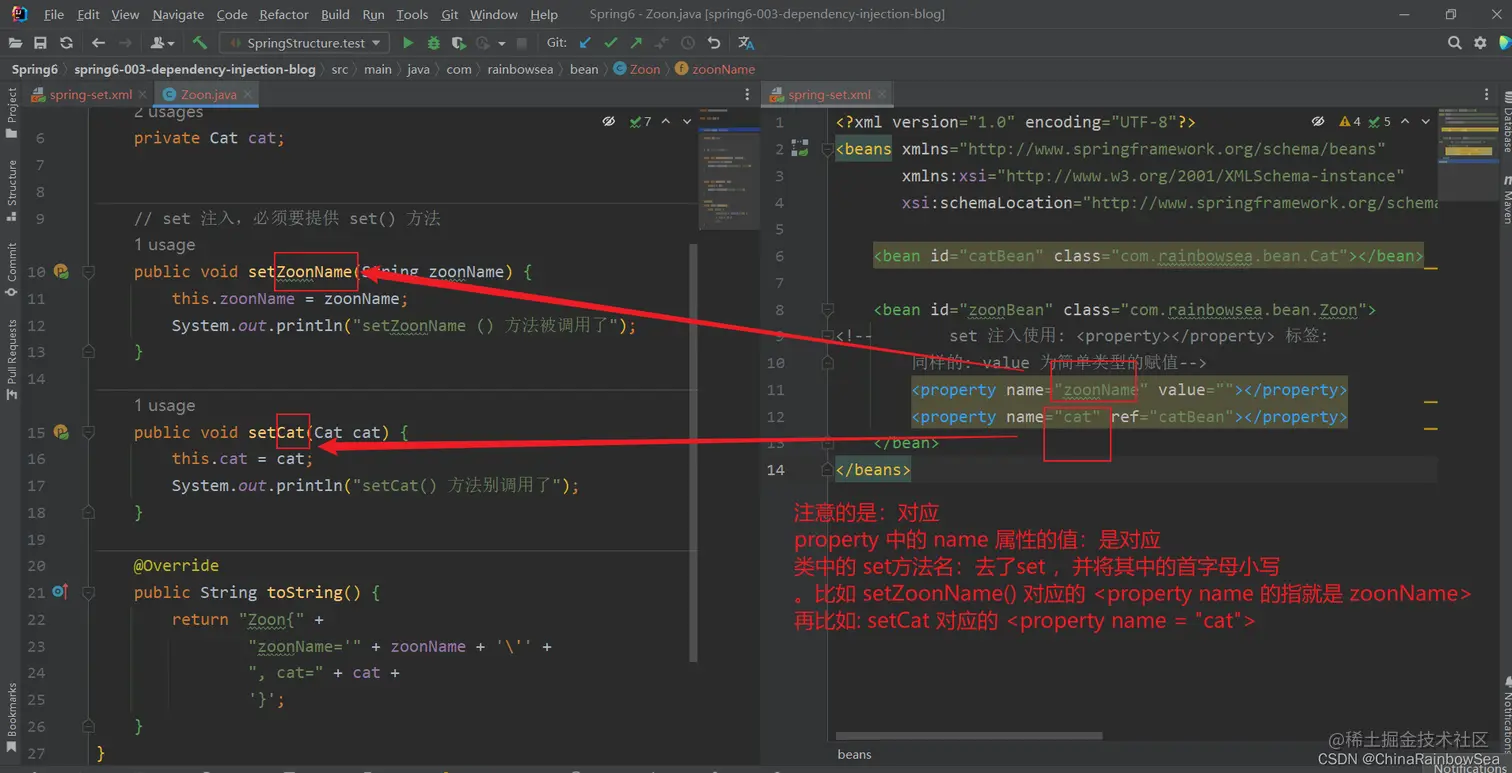The image size is (1512, 773).
Task: Collapse toString method fold at line 21
Action: click(x=88, y=592)
